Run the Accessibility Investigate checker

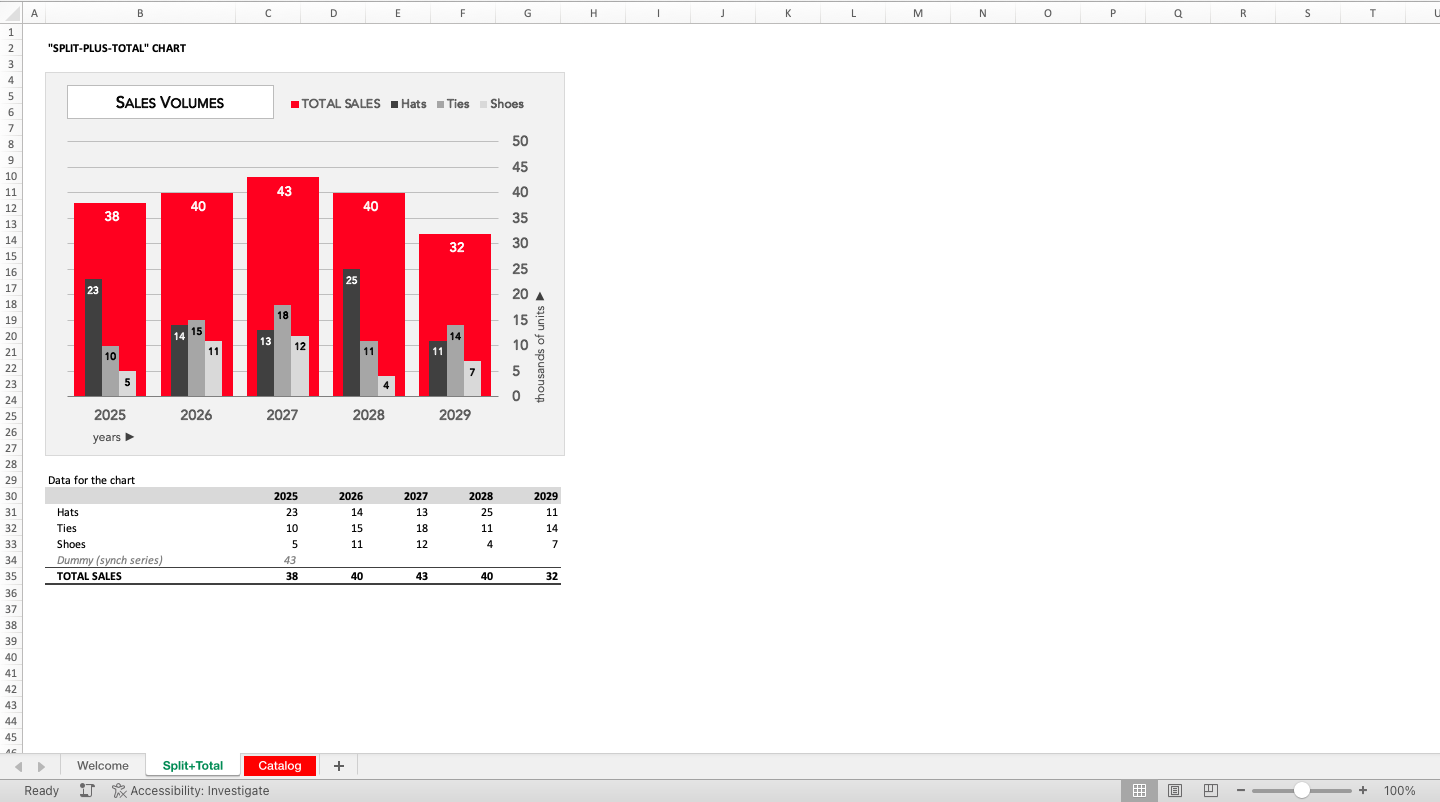coord(191,790)
